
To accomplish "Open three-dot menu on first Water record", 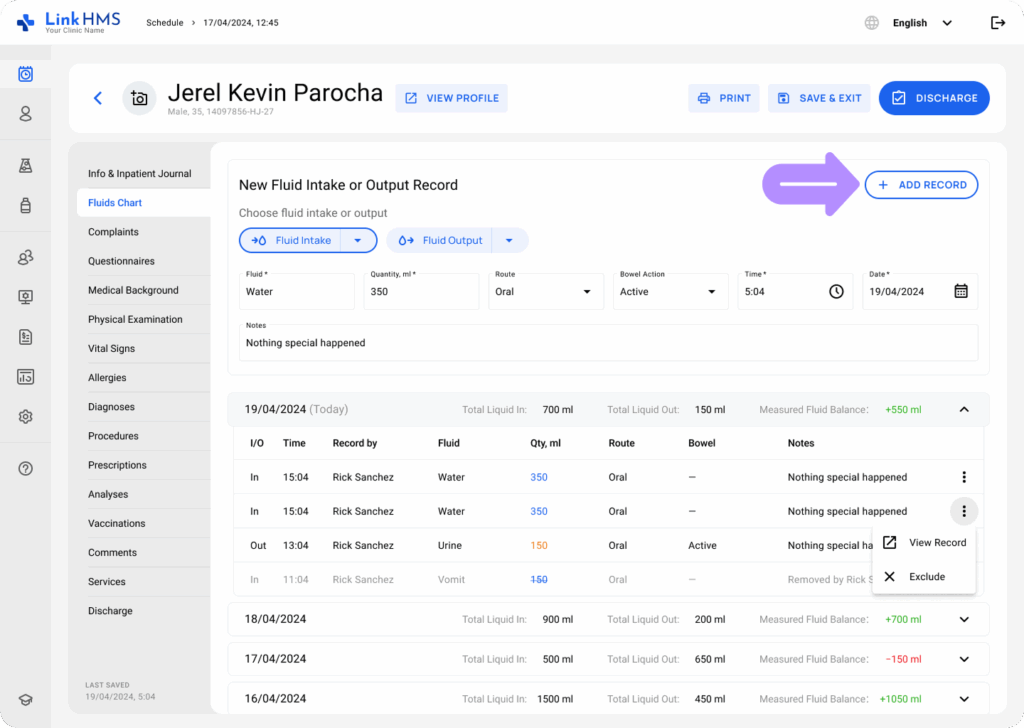I will (x=963, y=478).
